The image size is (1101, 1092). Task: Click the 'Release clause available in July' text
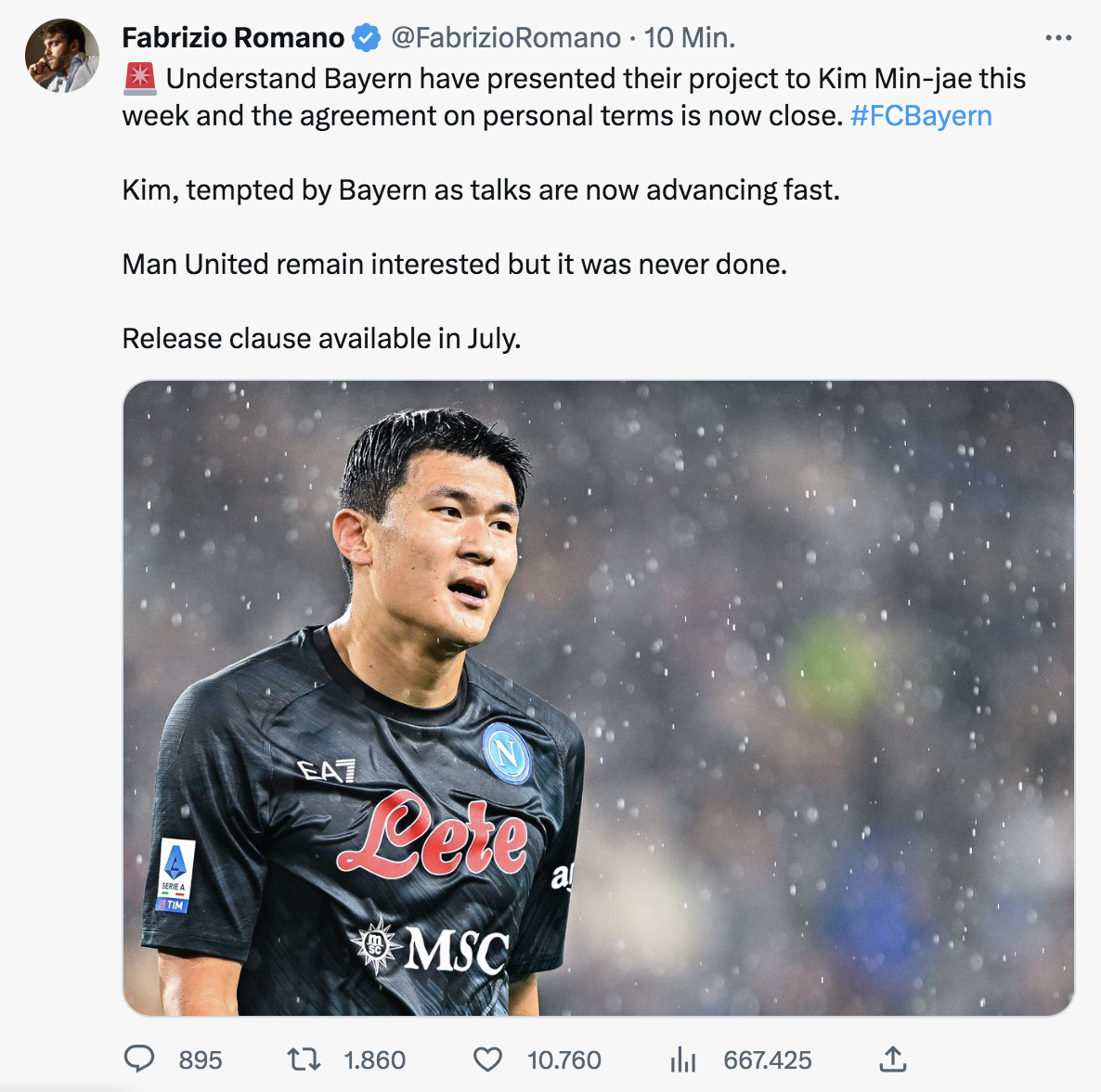point(321,339)
